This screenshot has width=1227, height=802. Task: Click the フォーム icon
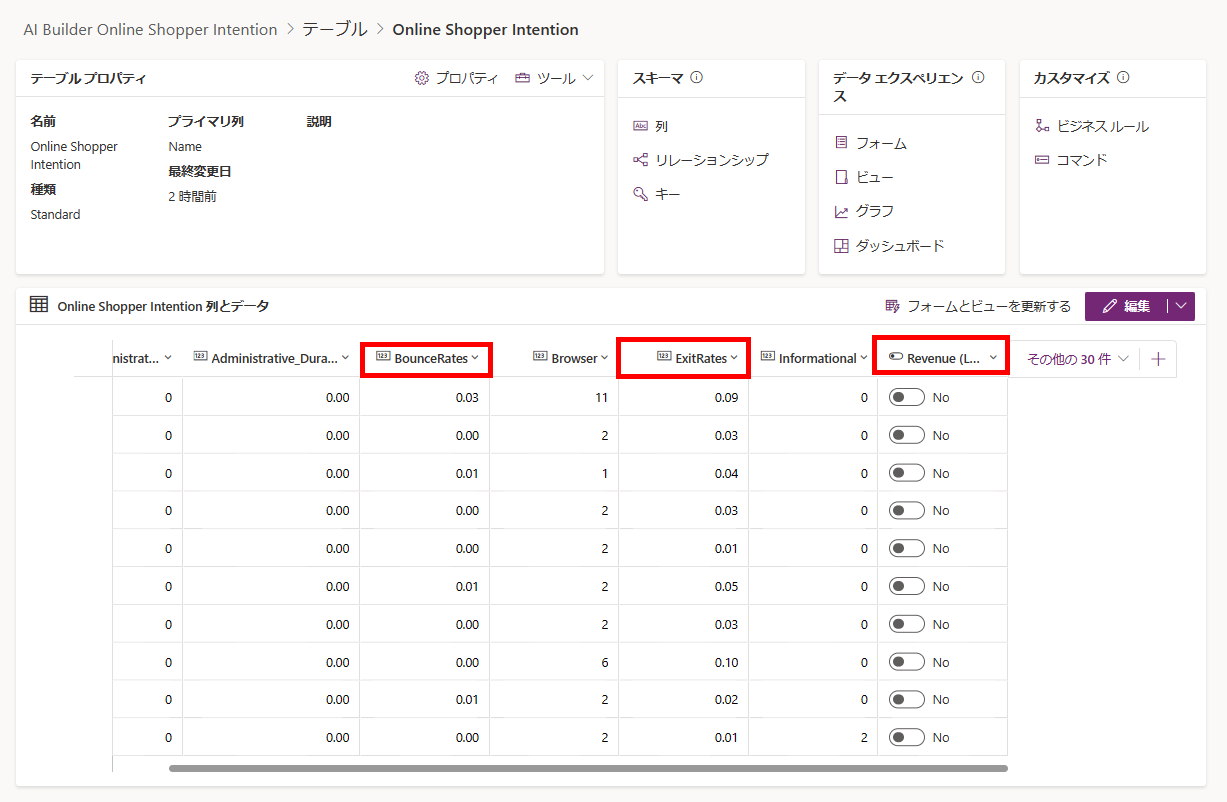[x=841, y=143]
